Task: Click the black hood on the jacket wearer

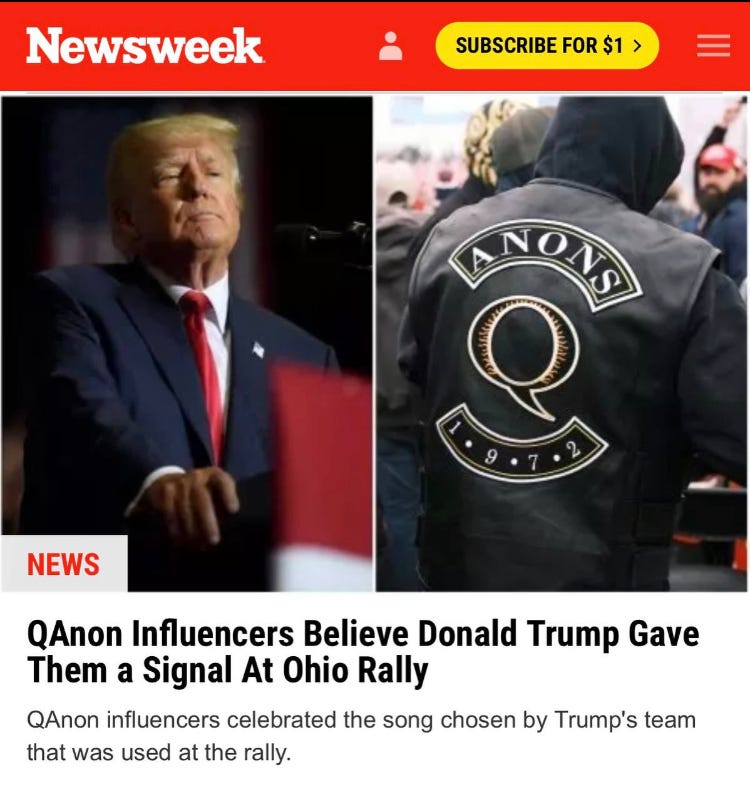Action: pos(609,148)
